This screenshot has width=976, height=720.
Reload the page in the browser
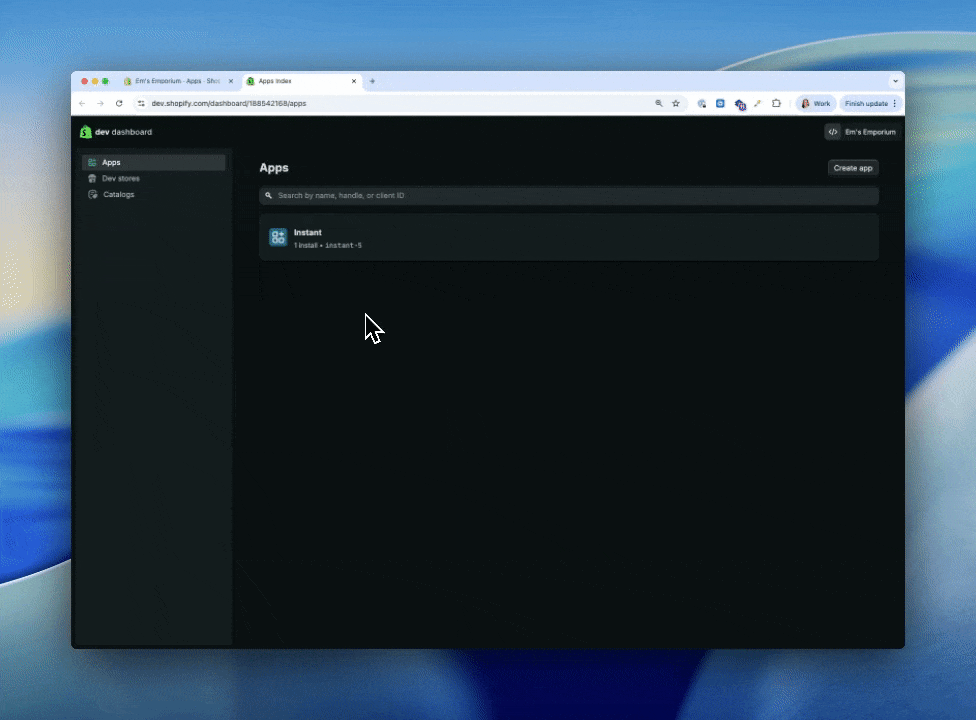(119, 103)
